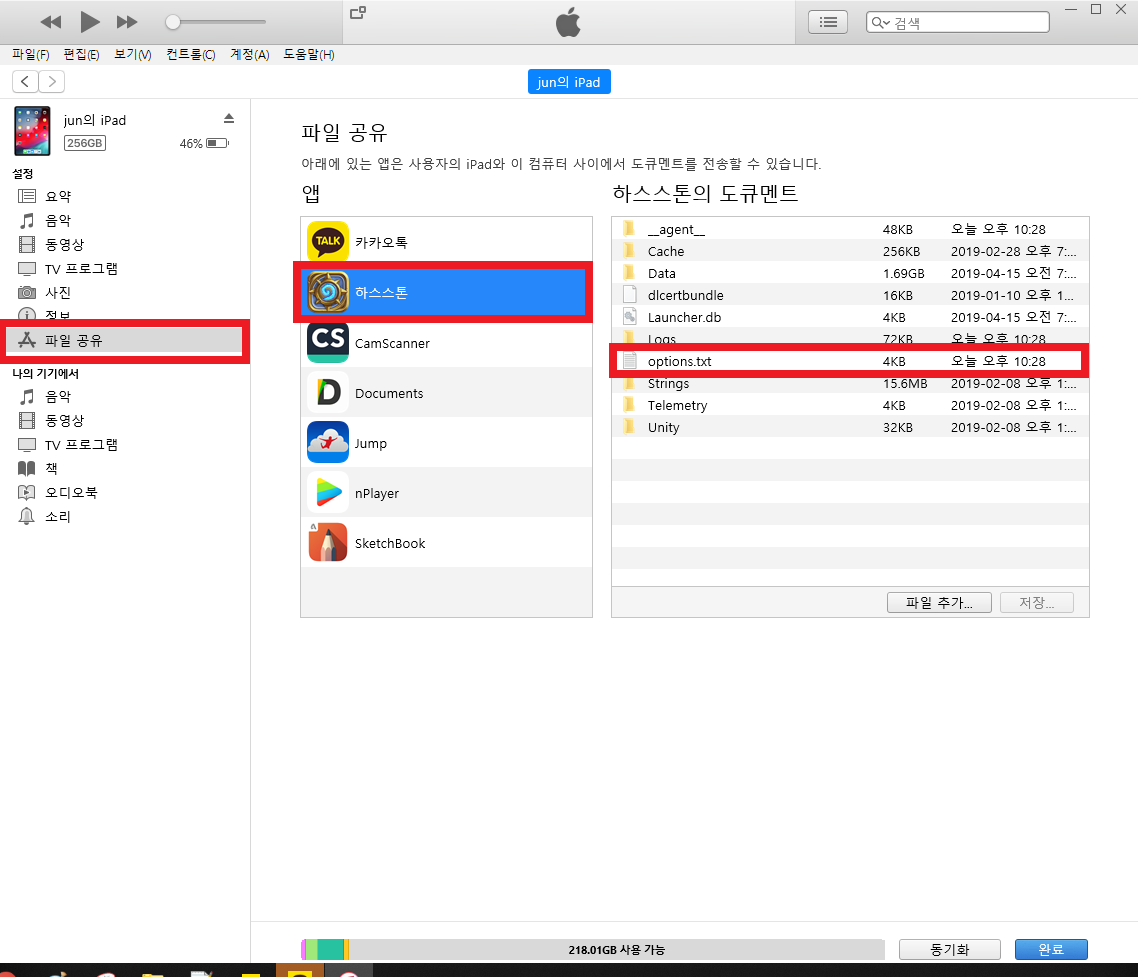This screenshot has height=977, width=1138.
Task: Open the 컨트롤(C) menu
Action: click(191, 54)
